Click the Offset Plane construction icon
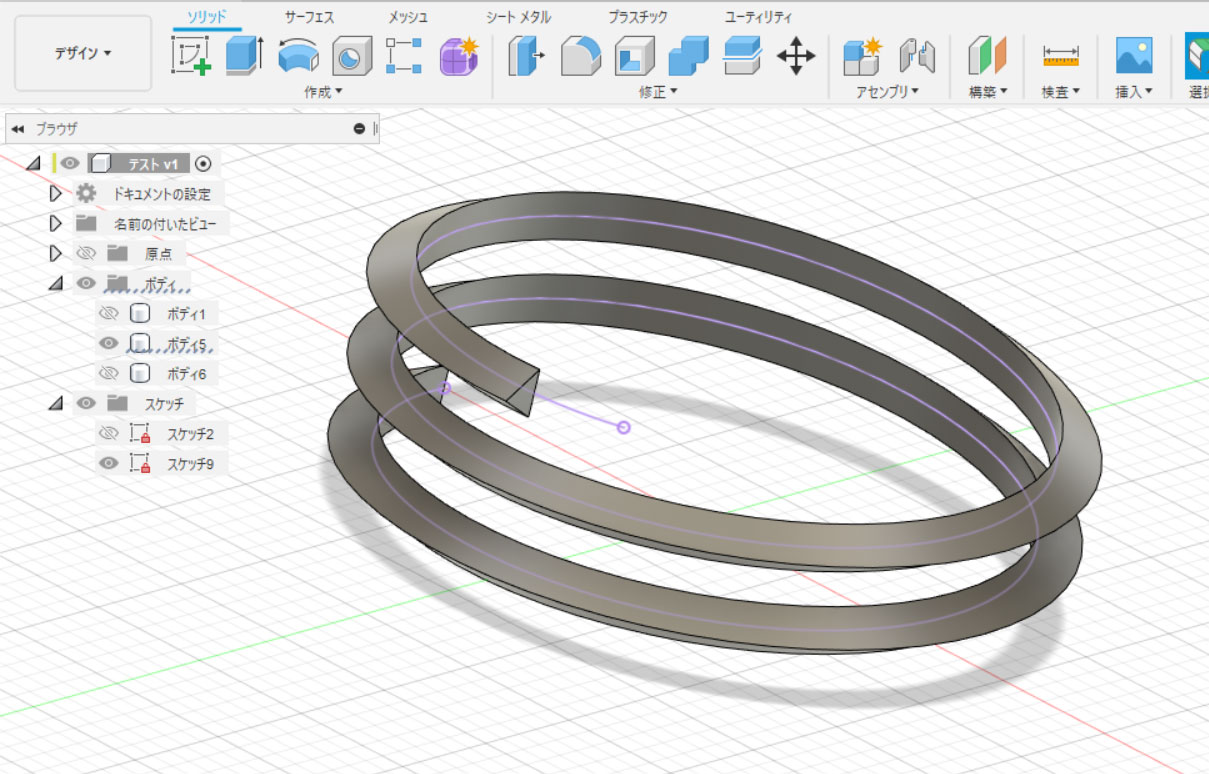This screenshot has height=774, width=1209. [988, 56]
